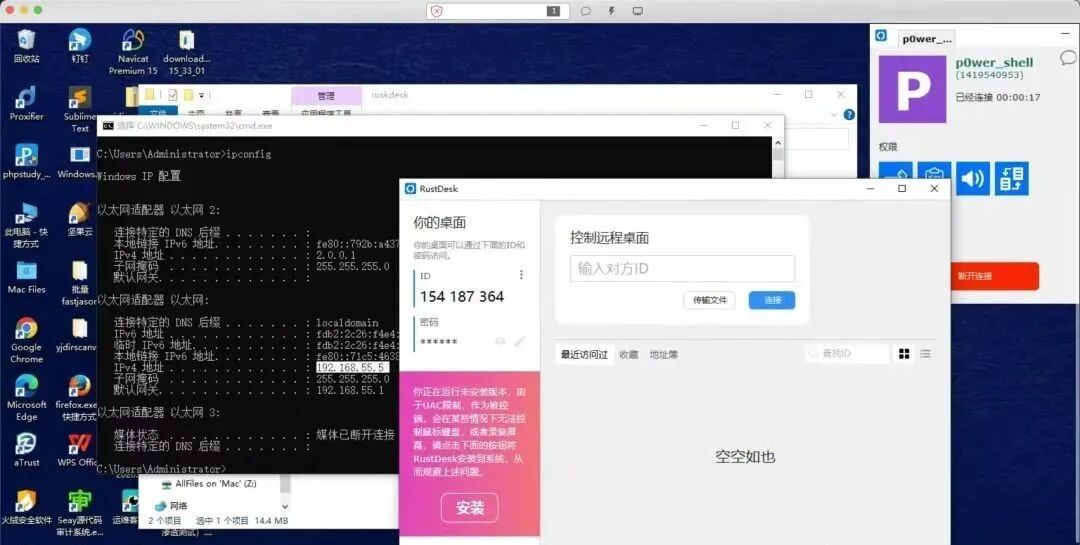Expand the Explorer ribbon chevron near help icon
The image size is (1080, 545).
pyautogui.click(x=834, y=115)
